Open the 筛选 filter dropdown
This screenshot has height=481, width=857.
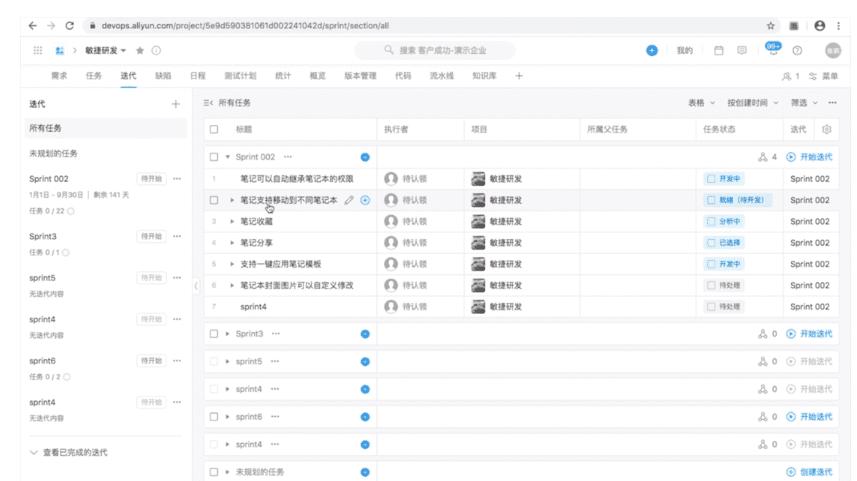tap(804, 103)
